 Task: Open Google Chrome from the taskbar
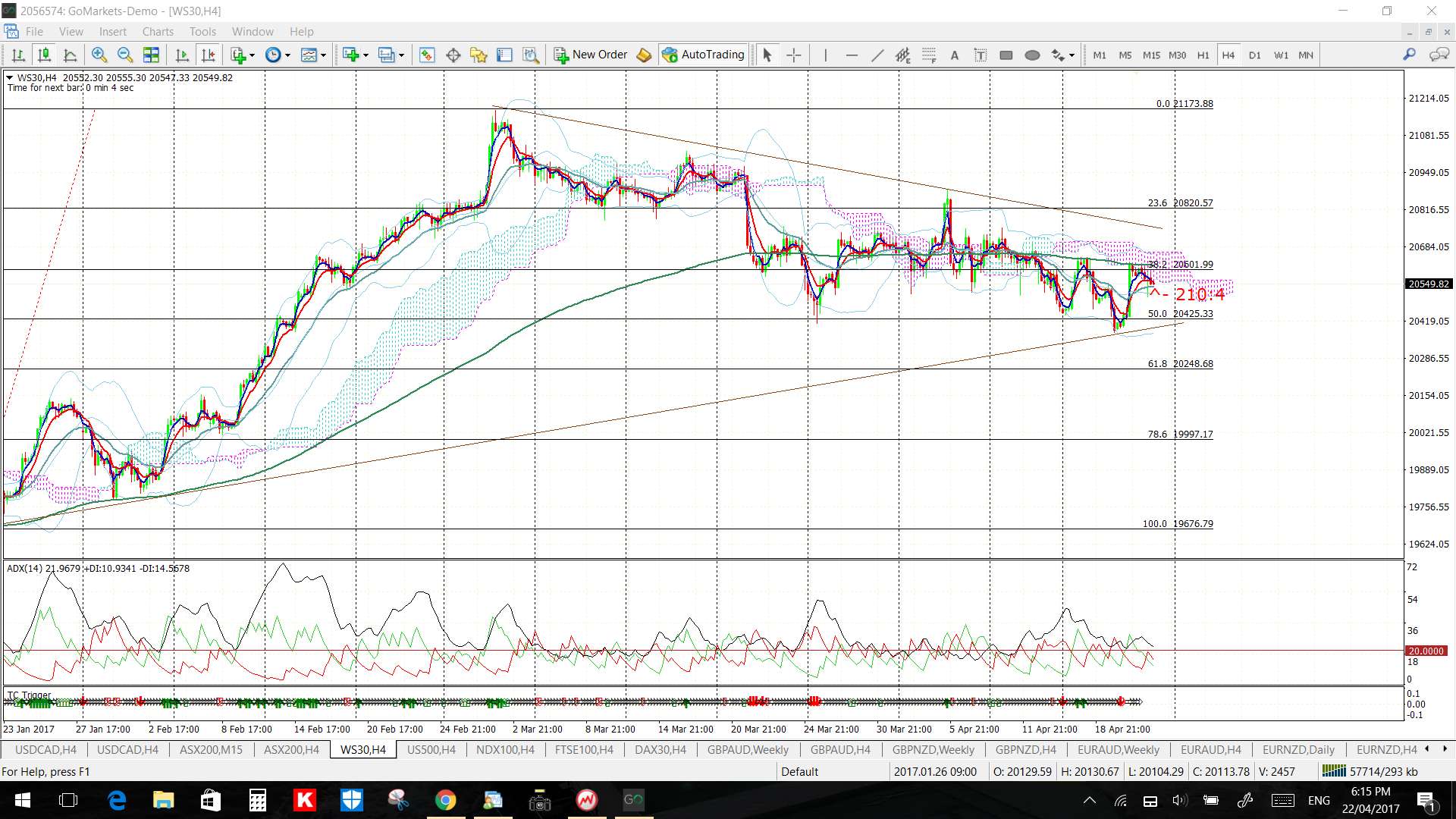[x=445, y=800]
